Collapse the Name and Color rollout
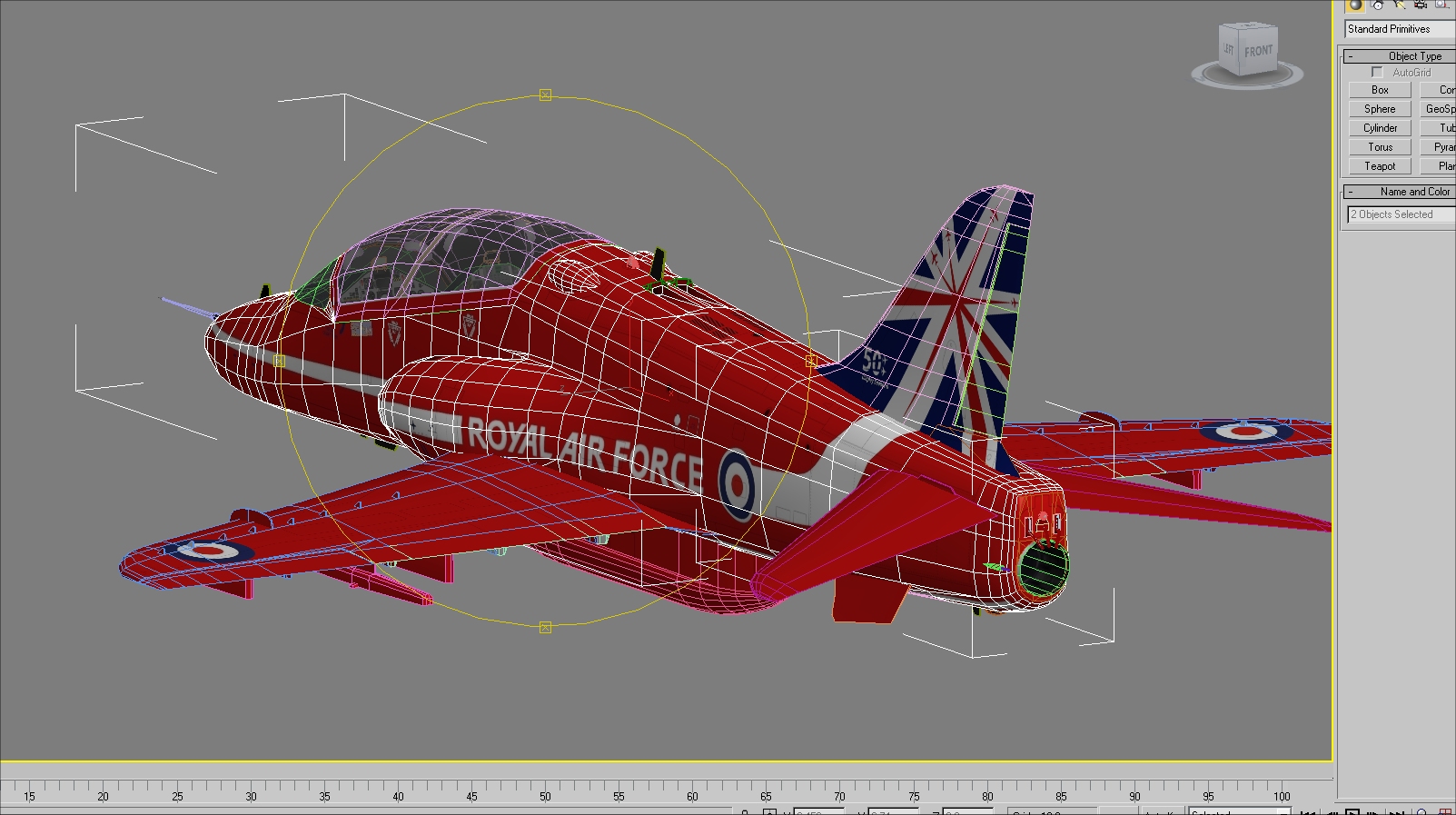This screenshot has height=815, width=1456. click(x=1399, y=192)
